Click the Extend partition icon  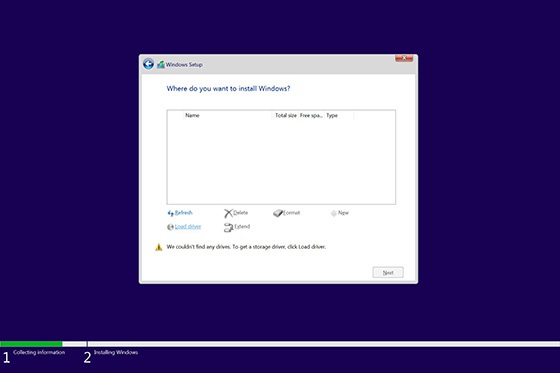pyautogui.click(x=229, y=228)
